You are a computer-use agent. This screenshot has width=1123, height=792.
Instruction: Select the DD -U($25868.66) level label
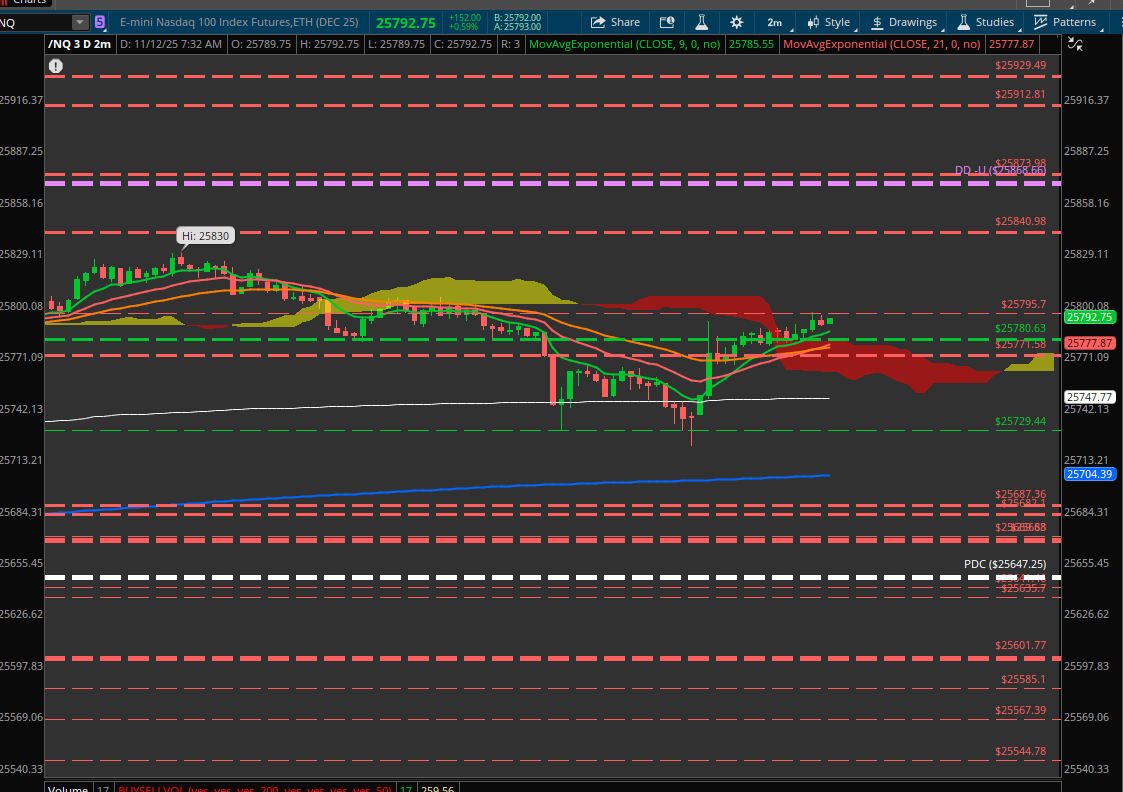[1000, 170]
